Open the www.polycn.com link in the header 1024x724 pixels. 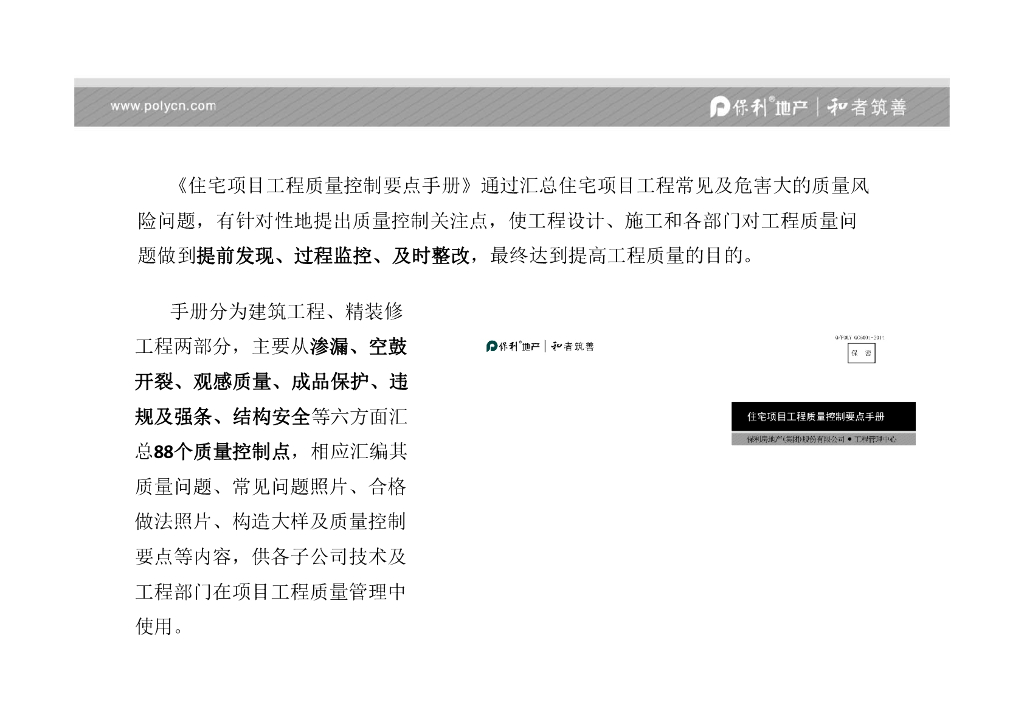coord(163,106)
